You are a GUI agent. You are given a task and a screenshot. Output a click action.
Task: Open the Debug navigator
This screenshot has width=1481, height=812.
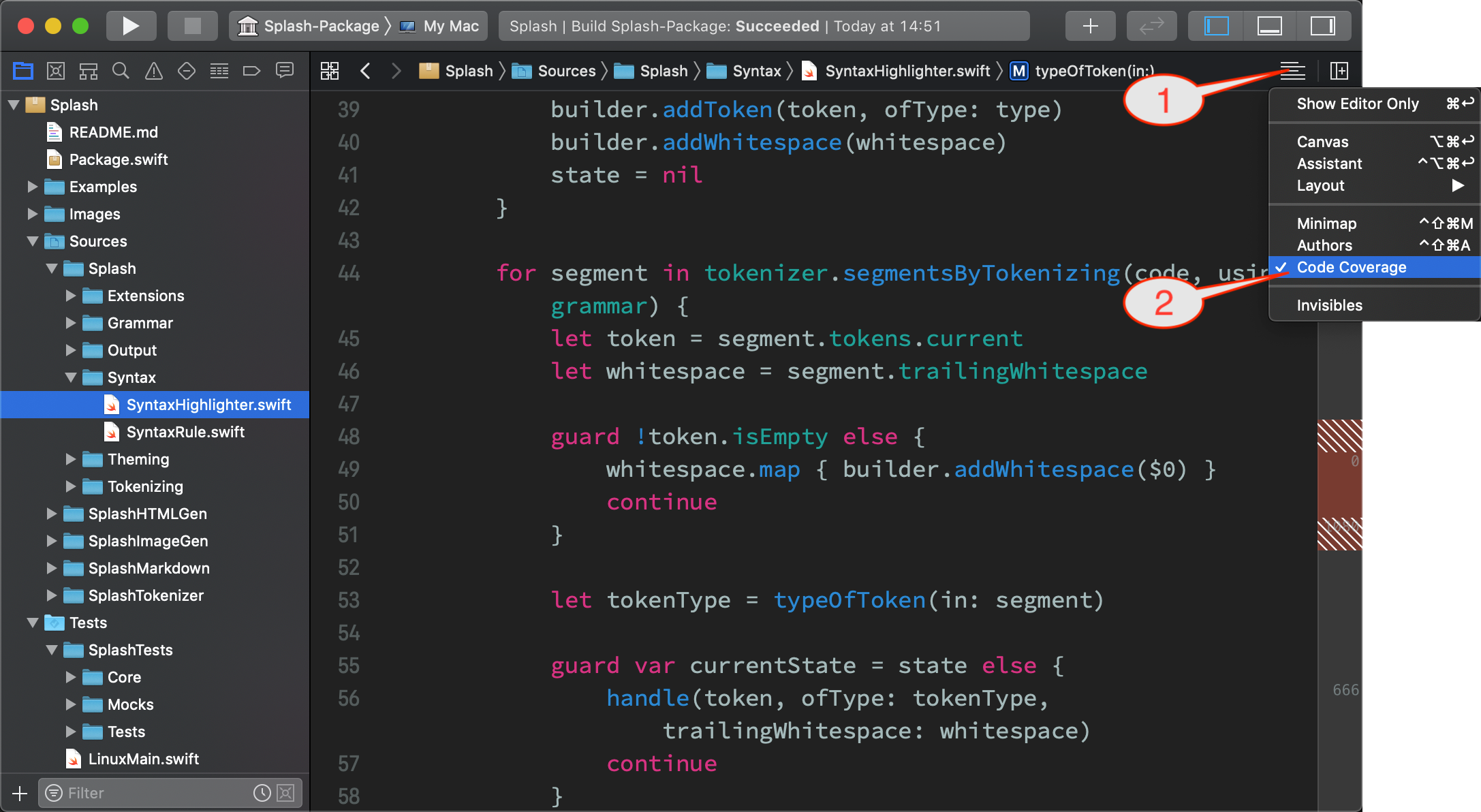219,71
